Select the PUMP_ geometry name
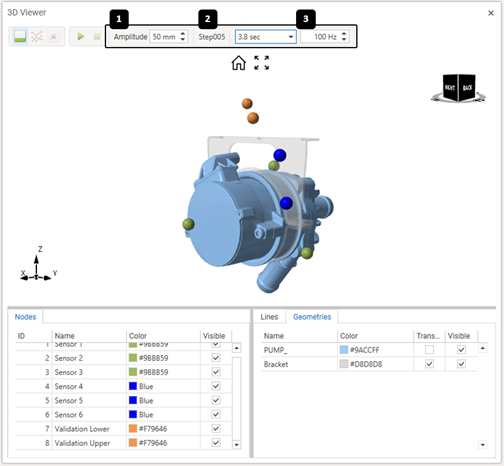504x466 pixels. tap(275, 350)
